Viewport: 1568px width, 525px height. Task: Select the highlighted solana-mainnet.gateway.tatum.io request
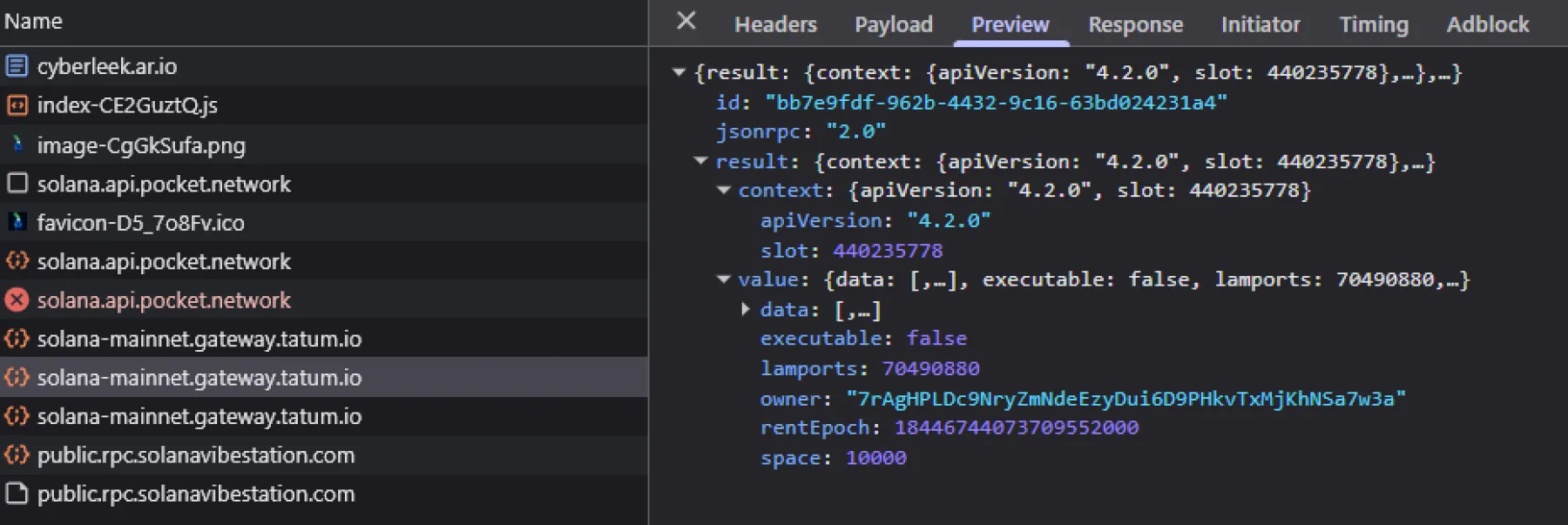click(x=324, y=377)
